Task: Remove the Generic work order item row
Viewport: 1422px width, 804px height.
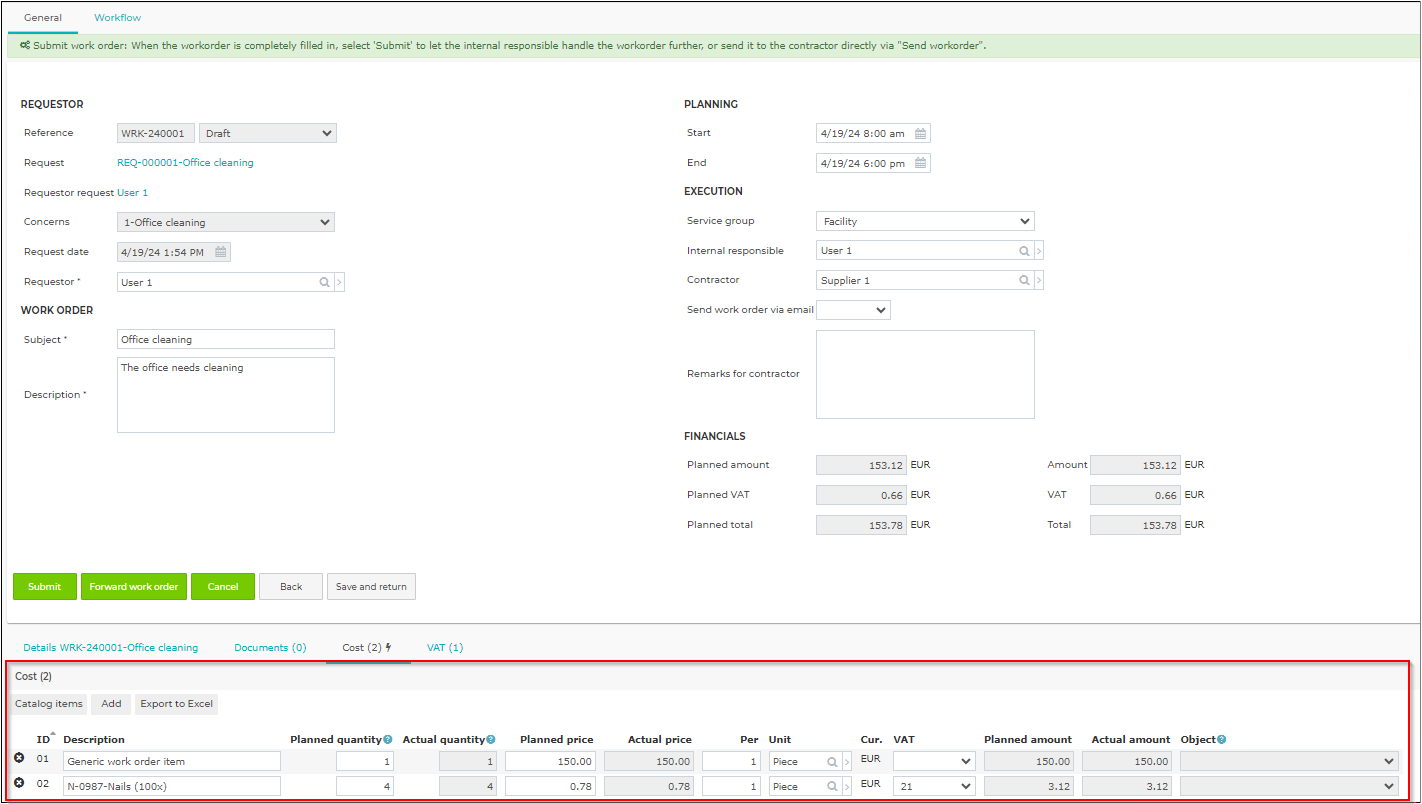Action: pos(19,760)
